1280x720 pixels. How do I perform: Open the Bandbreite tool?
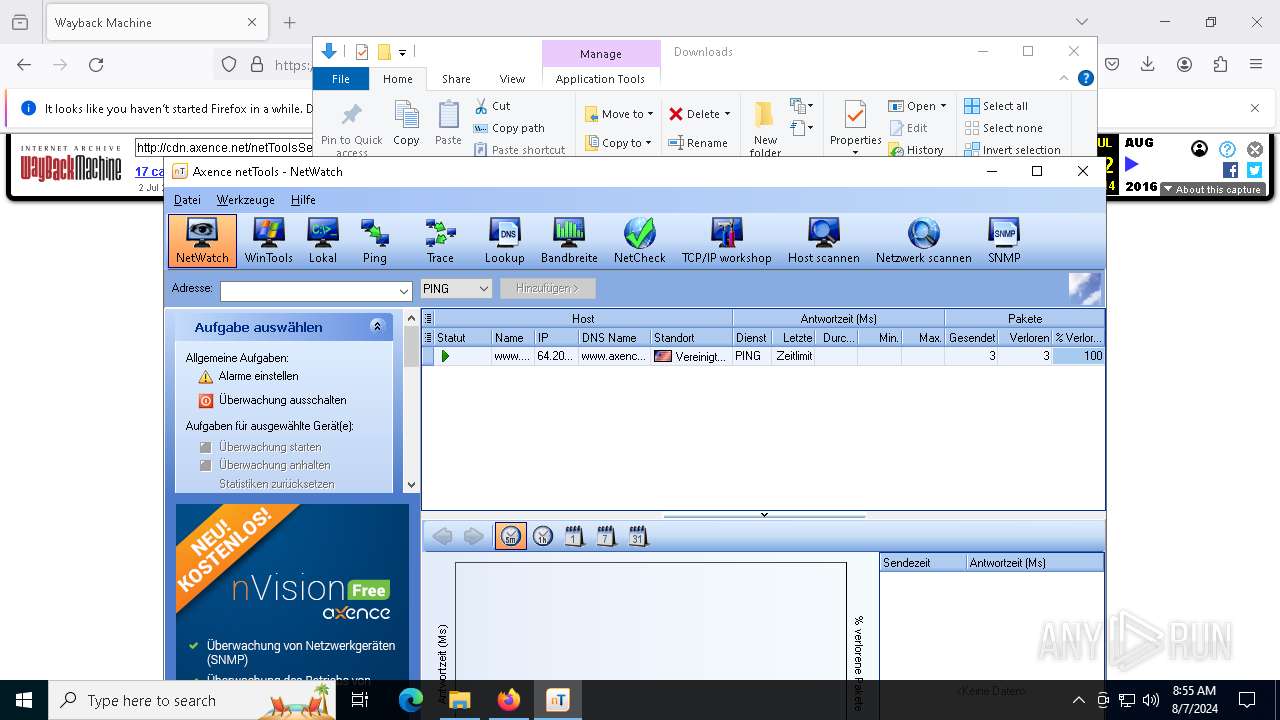click(569, 241)
